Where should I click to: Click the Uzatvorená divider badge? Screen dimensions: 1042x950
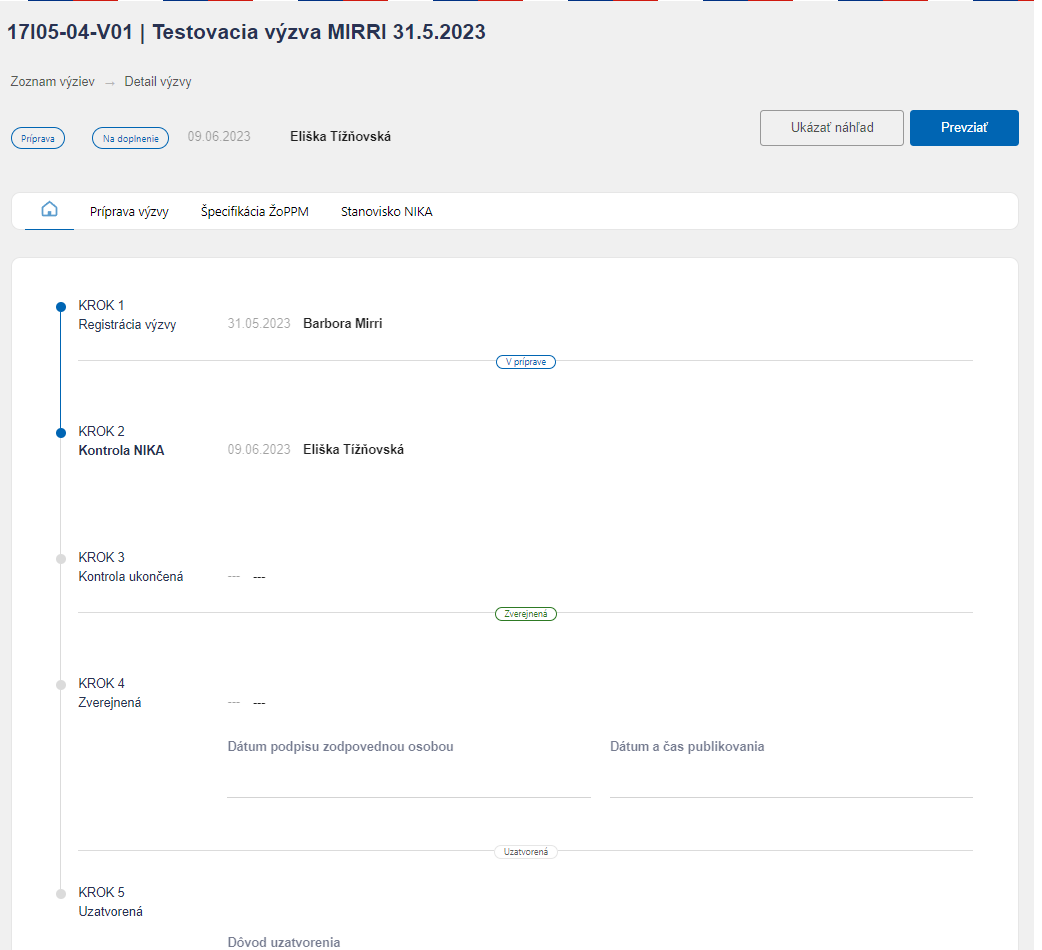click(526, 852)
